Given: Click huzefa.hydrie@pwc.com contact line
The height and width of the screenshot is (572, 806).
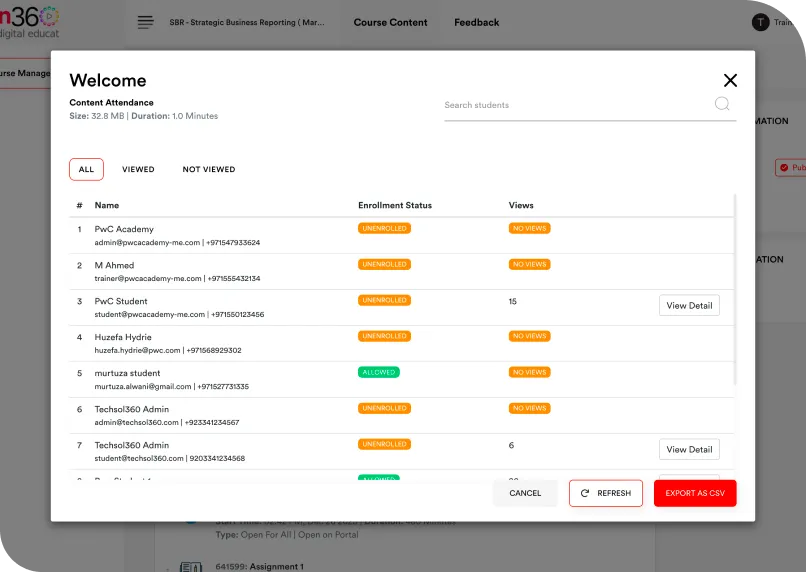Looking at the screenshot, I should (x=168, y=350).
